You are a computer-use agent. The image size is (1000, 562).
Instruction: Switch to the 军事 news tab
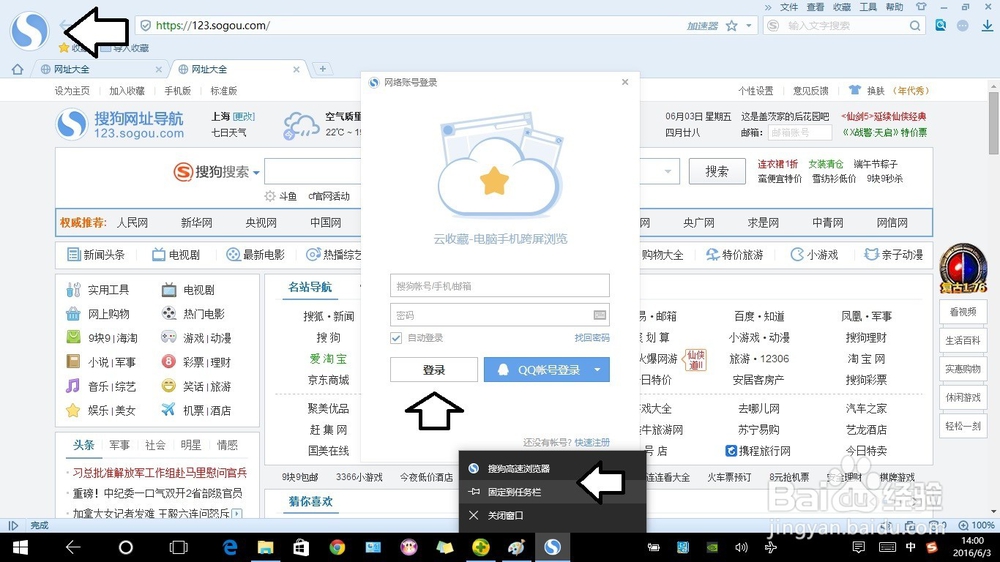pyautogui.click(x=119, y=445)
